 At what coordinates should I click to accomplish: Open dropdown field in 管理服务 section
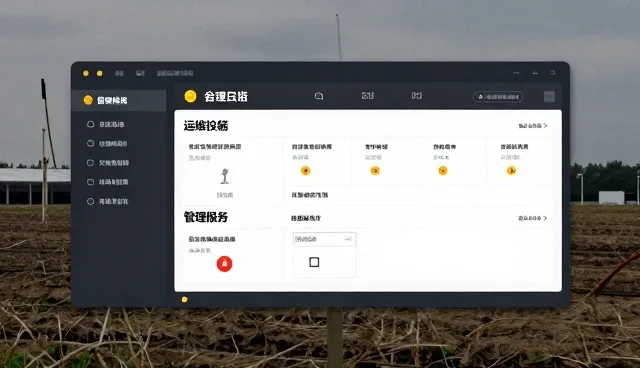coord(324,239)
